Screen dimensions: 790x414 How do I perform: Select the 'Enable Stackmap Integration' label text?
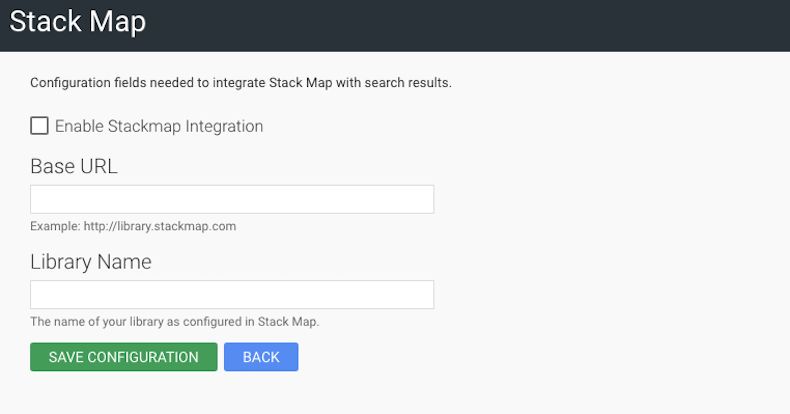pos(159,126)
